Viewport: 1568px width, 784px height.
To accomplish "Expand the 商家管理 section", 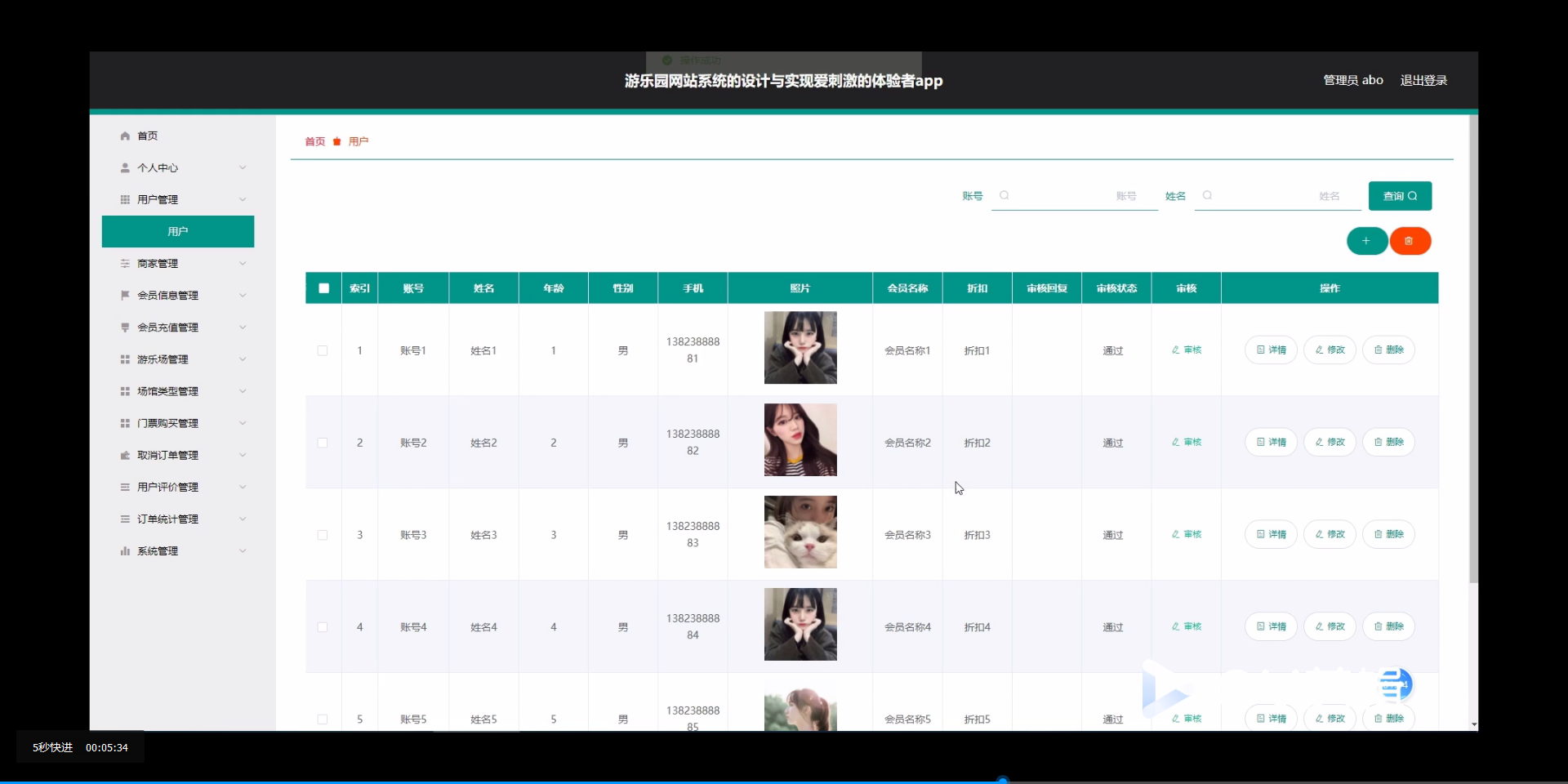I will coord(243,263).
